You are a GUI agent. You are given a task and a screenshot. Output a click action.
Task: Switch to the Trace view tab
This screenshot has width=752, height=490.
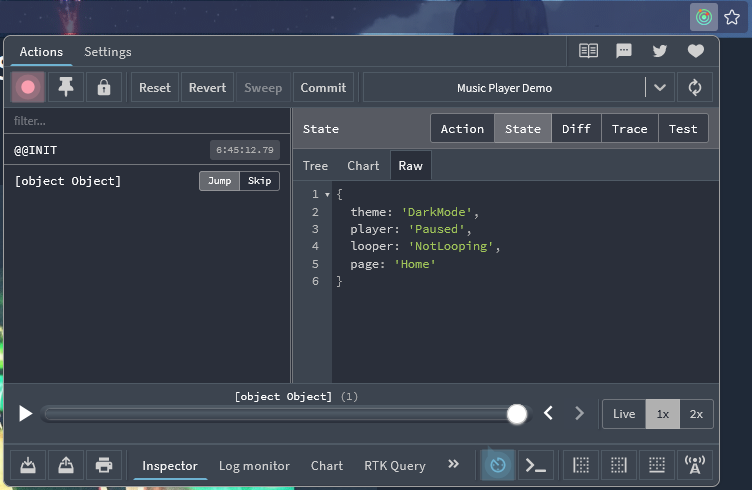tap(630, 128)
